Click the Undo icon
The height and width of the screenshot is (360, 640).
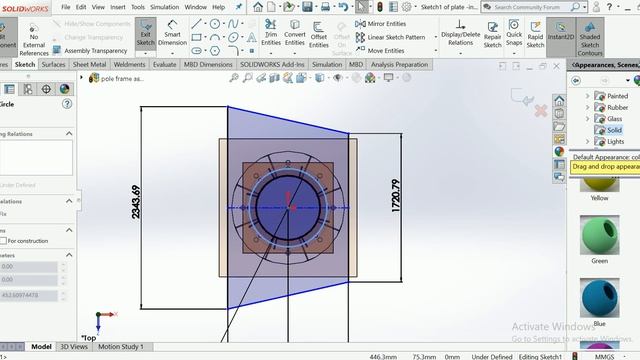[x=343, y=7]
